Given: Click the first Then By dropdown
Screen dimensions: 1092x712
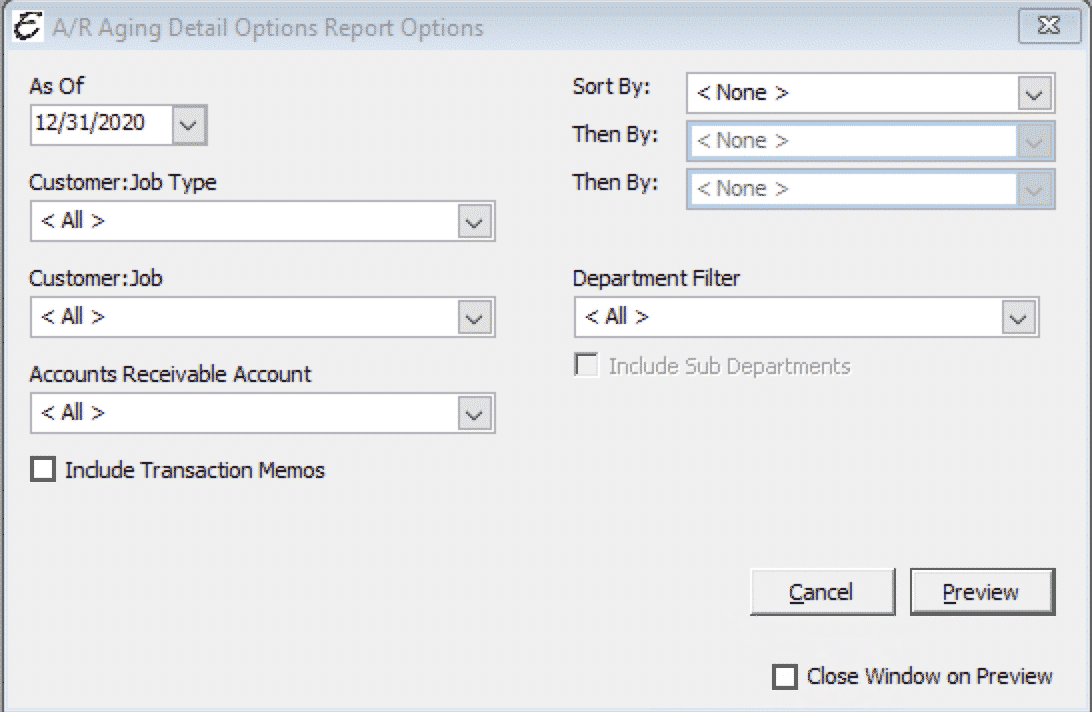Looking at the screenshot, I should click(869, 142).
